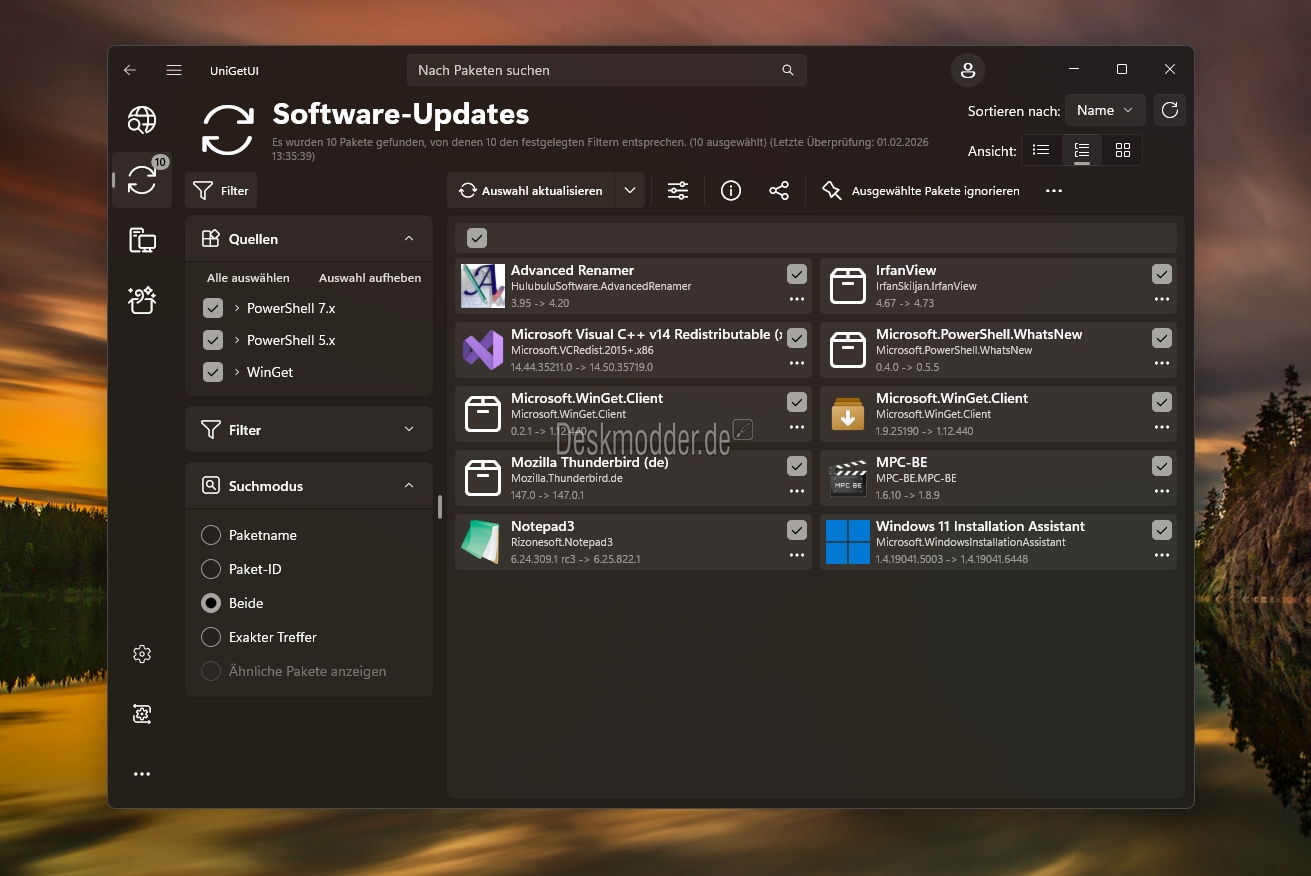Image resolution: width=1311 pixels, height=876 pixels.
Task: Reload updates with the refresh icon
Action: [1170, 110]
